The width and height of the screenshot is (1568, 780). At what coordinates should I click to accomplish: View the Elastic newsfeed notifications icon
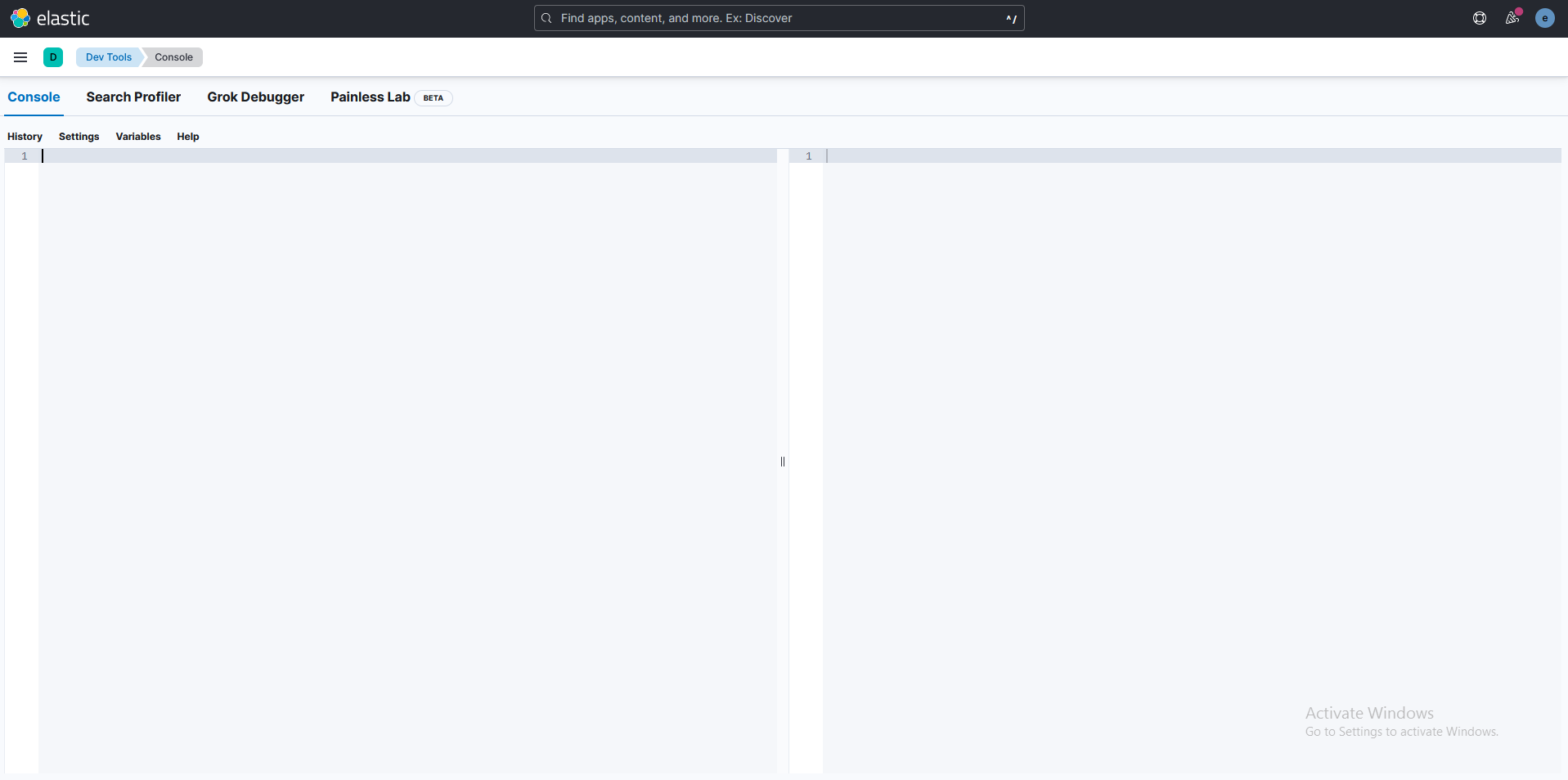(1512, 18)
